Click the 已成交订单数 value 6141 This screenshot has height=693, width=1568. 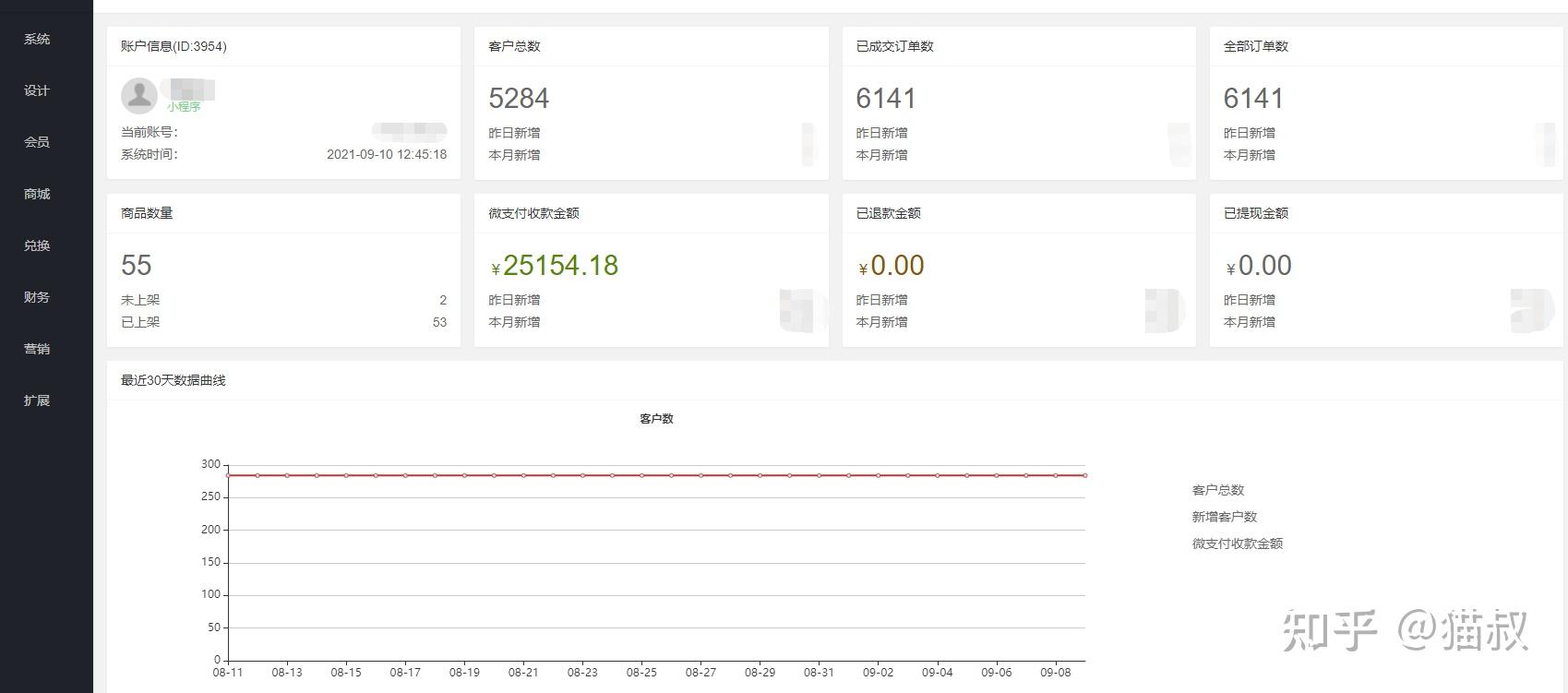(886, 99)
